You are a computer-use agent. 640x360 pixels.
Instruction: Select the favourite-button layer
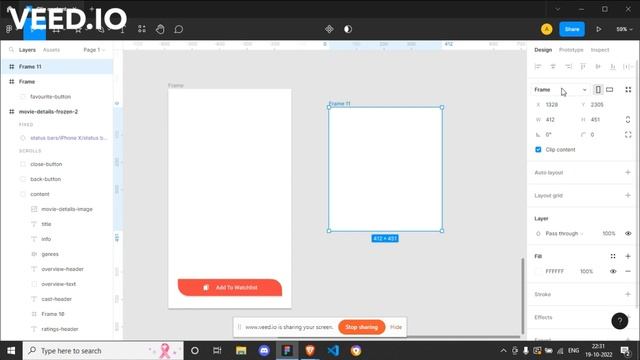57,97
